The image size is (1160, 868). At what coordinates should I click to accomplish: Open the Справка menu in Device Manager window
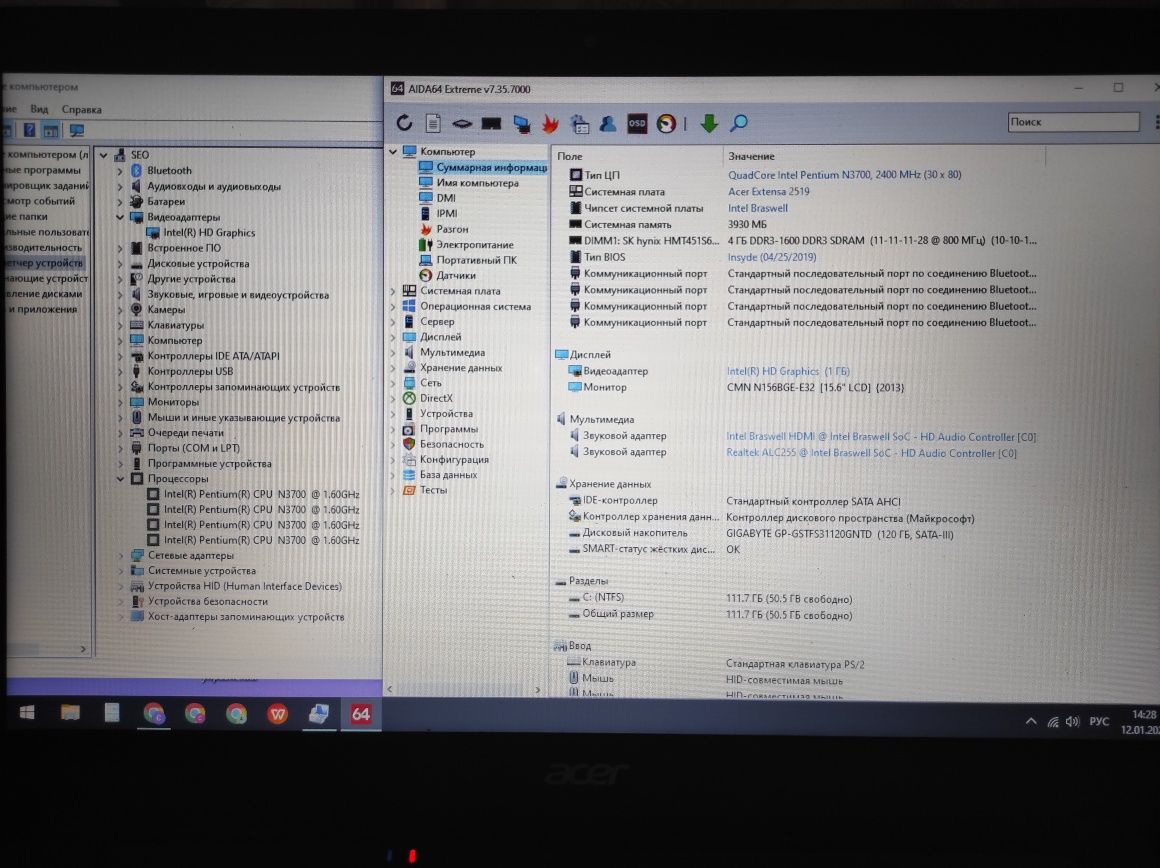click(81, 110)
